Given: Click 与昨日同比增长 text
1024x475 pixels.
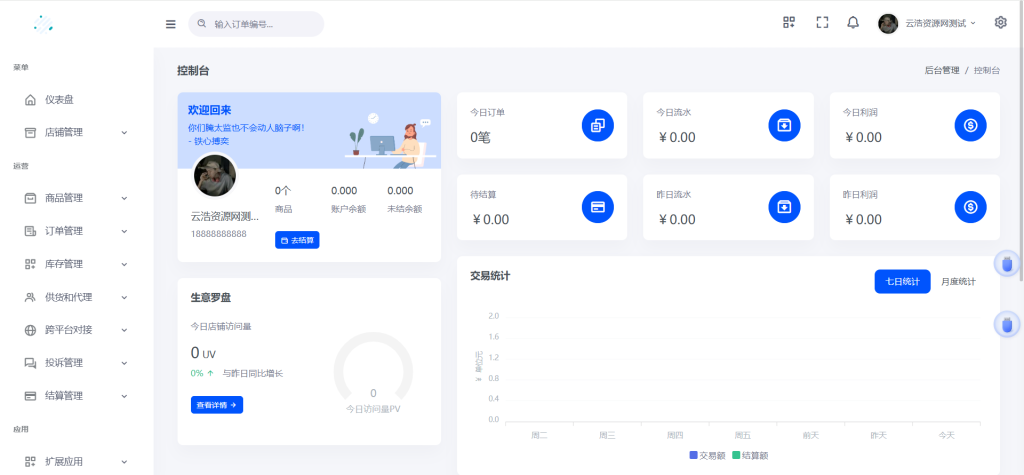Looking at the screenshot, I should [253, 374].
